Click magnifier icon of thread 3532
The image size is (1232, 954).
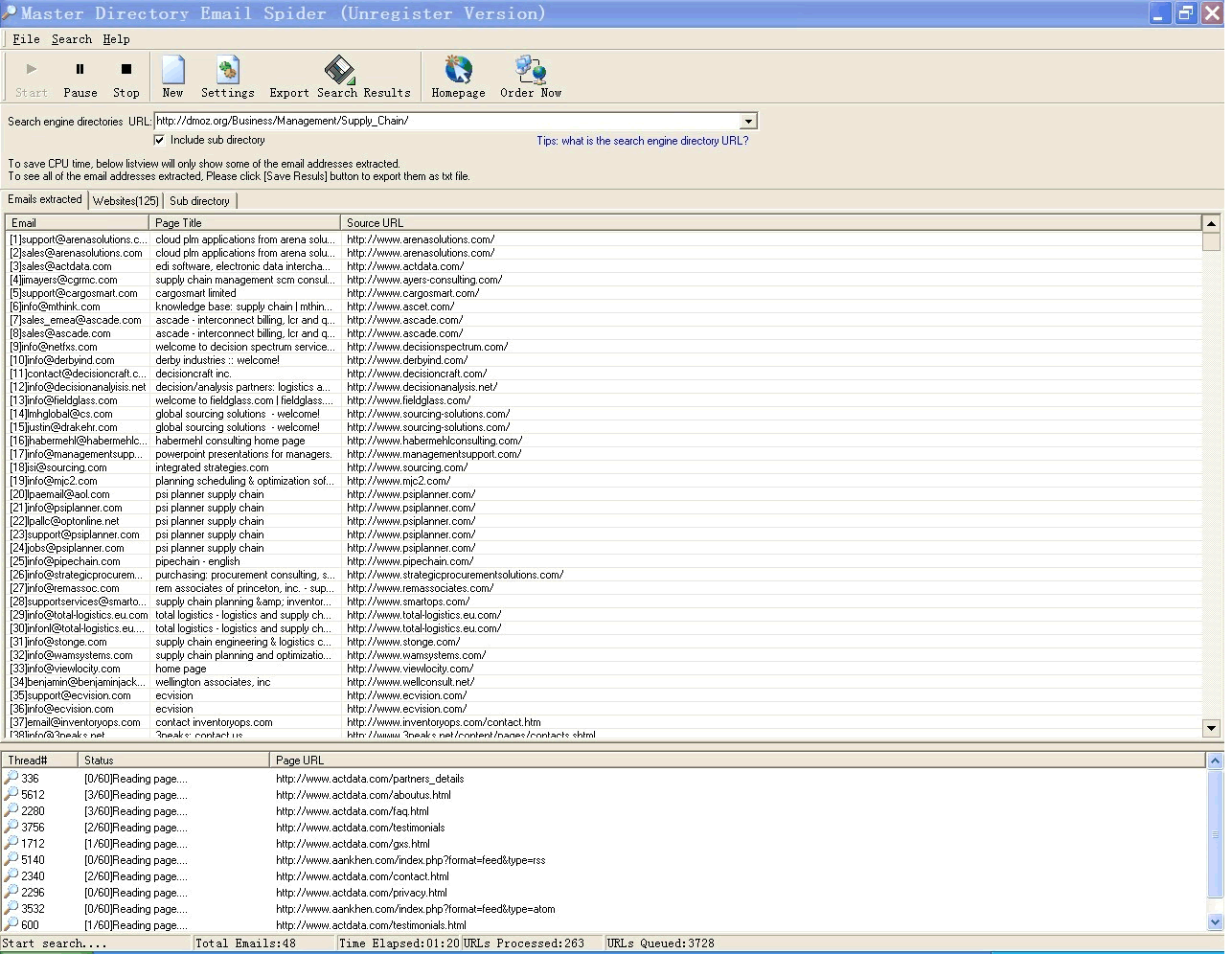coord(11,908)
